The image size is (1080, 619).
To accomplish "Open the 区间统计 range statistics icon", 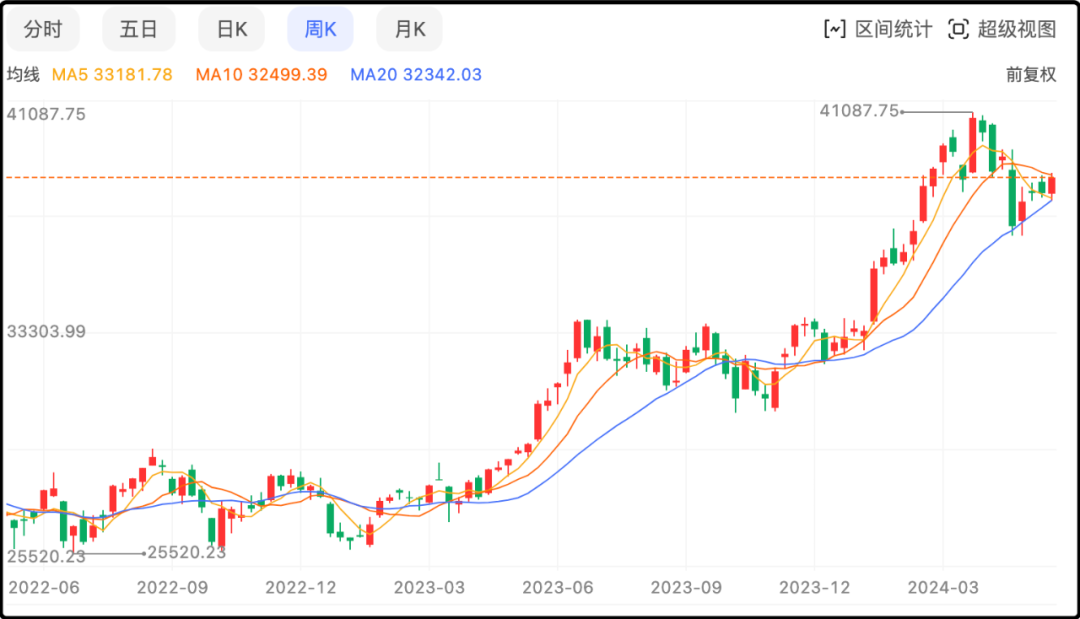I will coord(834,29).
